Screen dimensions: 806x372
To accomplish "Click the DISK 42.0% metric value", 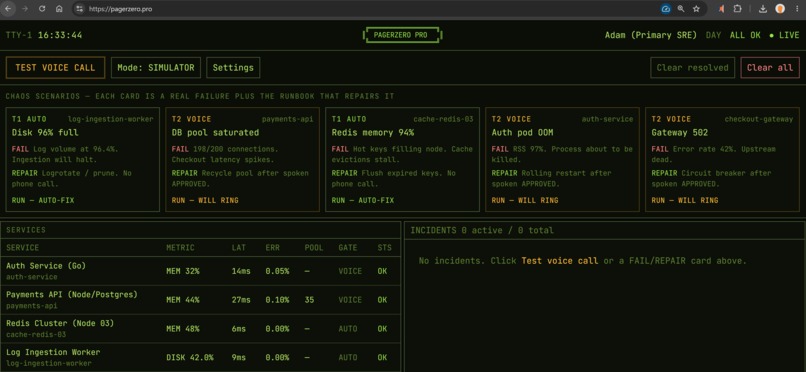I will [190, 358].
